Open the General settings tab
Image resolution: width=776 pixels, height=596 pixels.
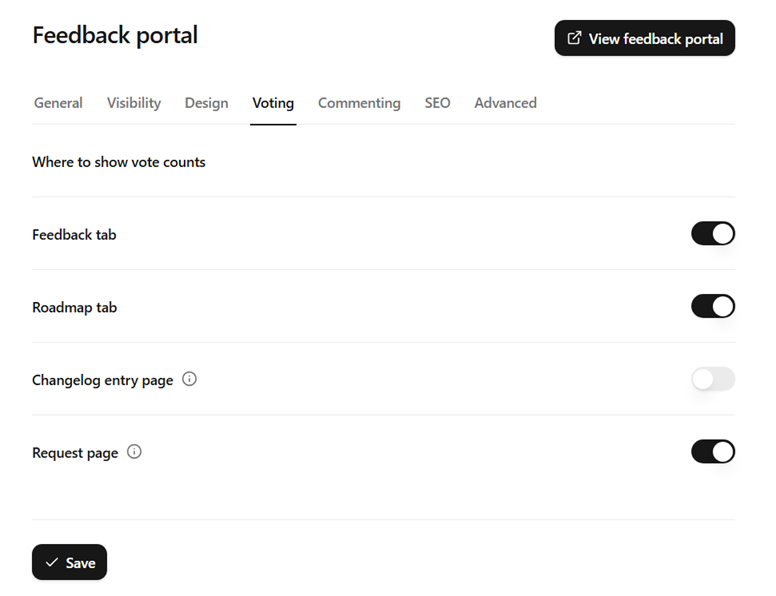coord(58,103)
